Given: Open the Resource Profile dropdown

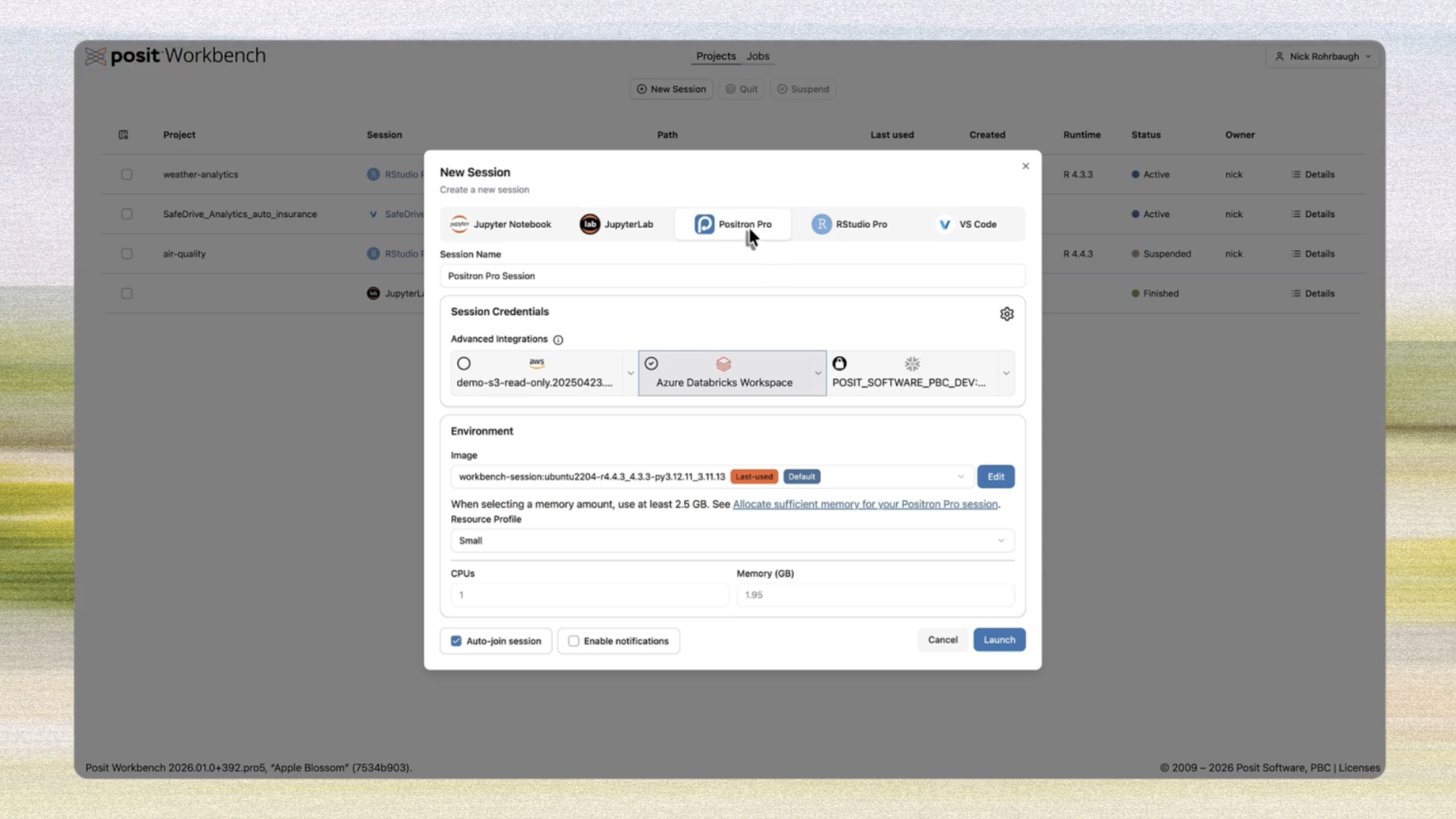Looking at the screenshot, I should click(x=732, y=541).
